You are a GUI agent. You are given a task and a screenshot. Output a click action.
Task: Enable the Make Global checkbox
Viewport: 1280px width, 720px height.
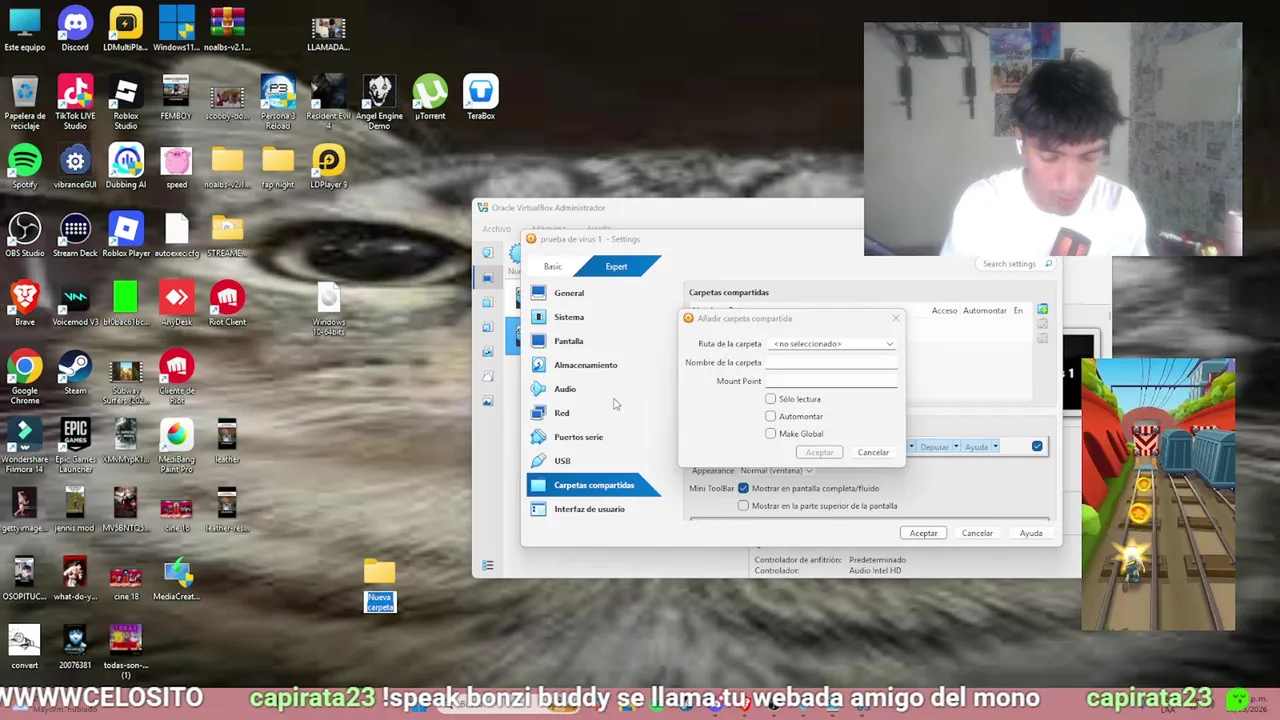coord(770,434)
